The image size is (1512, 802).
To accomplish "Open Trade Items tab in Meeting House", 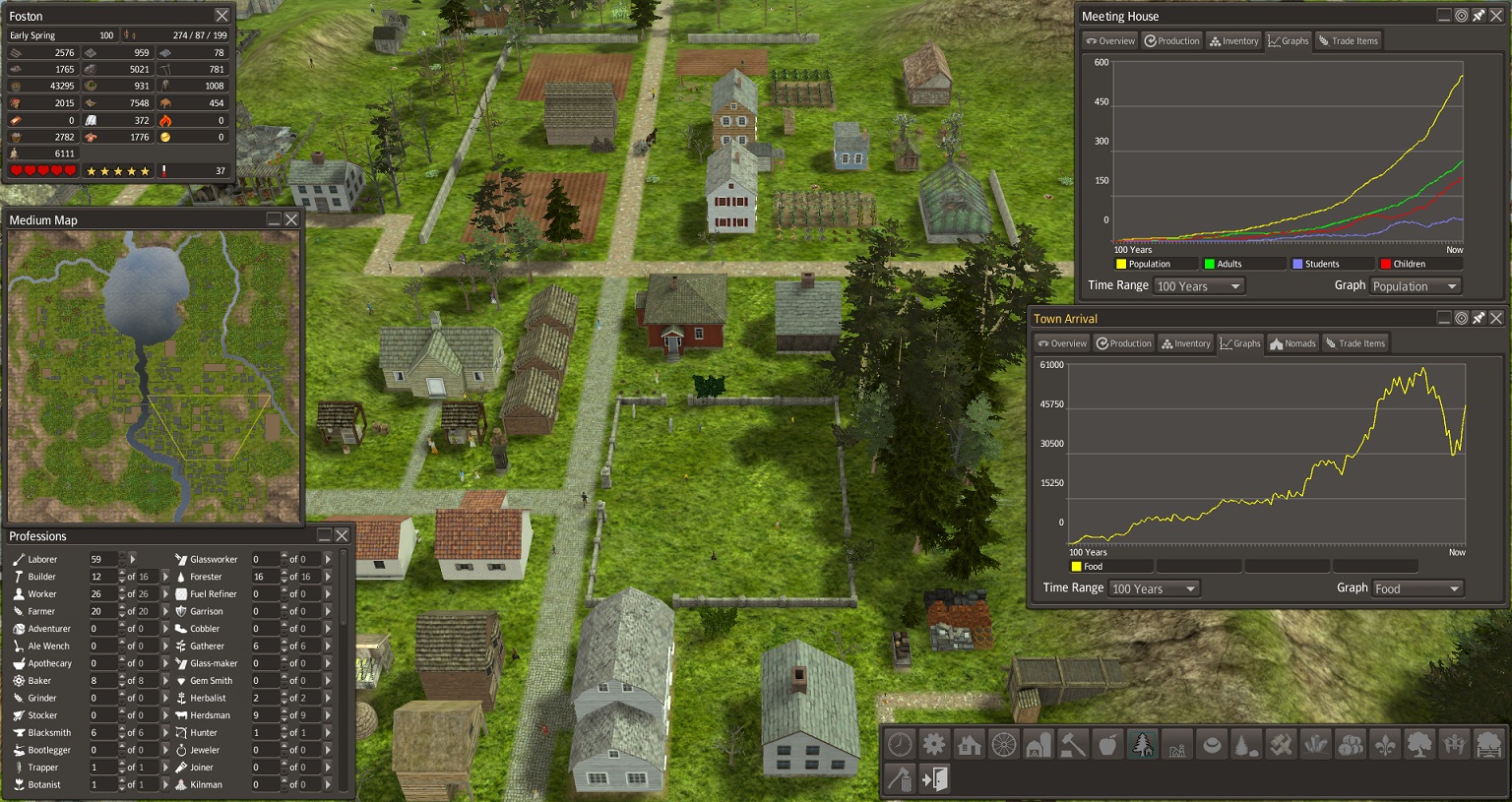I will coord(1349,40).
